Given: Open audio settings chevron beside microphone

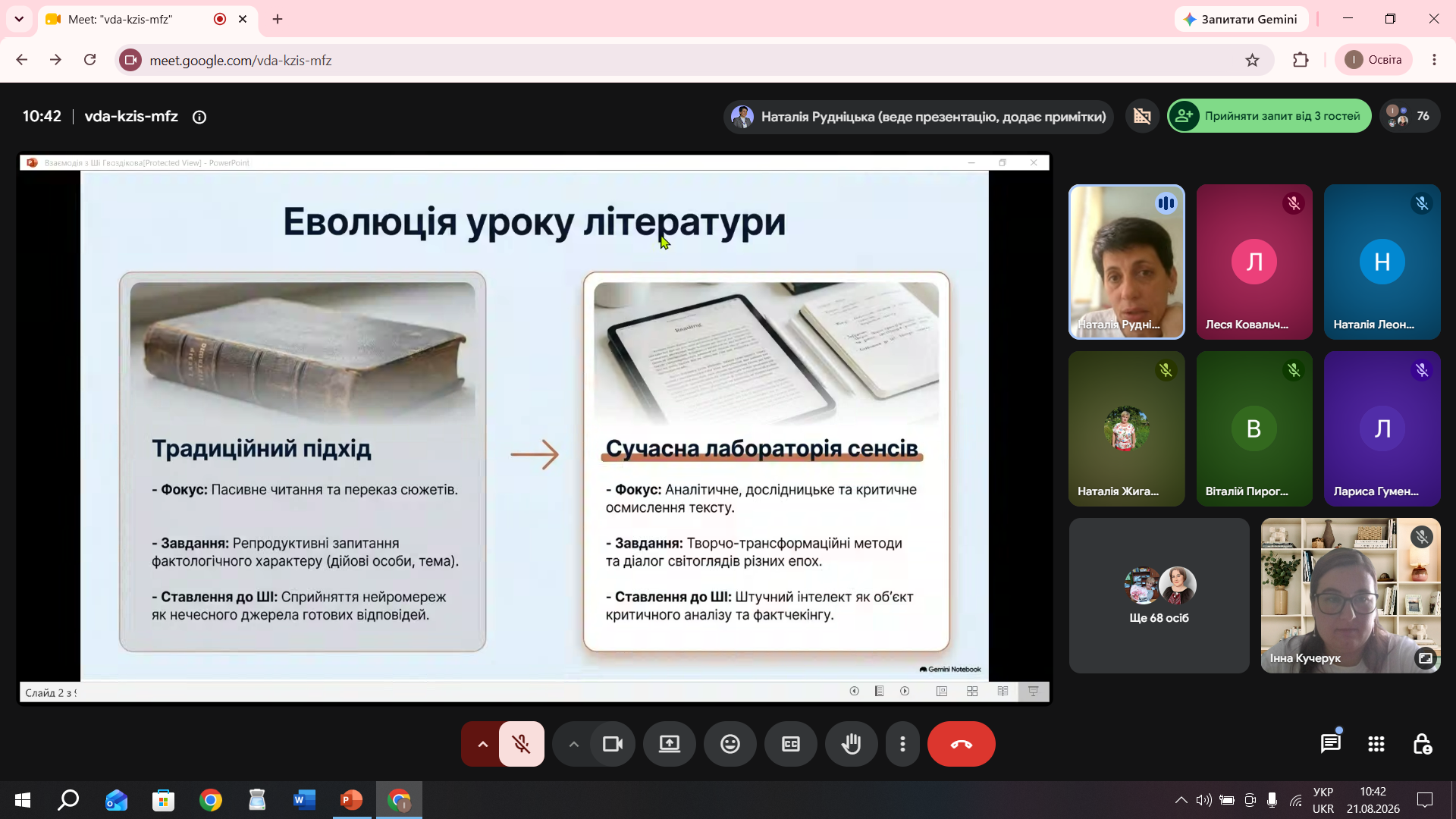Looking at the screenshot, I should 482,744.
